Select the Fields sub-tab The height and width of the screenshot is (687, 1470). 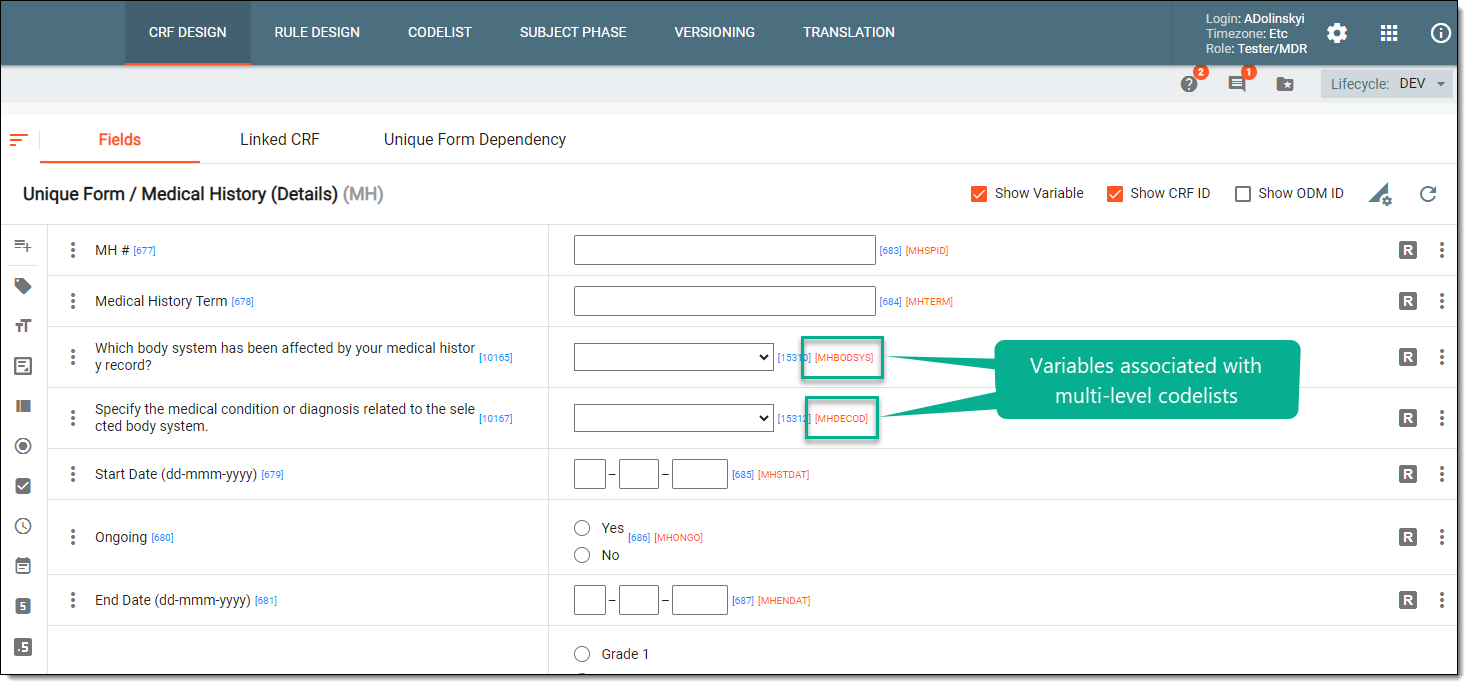[x=120, y=140]
